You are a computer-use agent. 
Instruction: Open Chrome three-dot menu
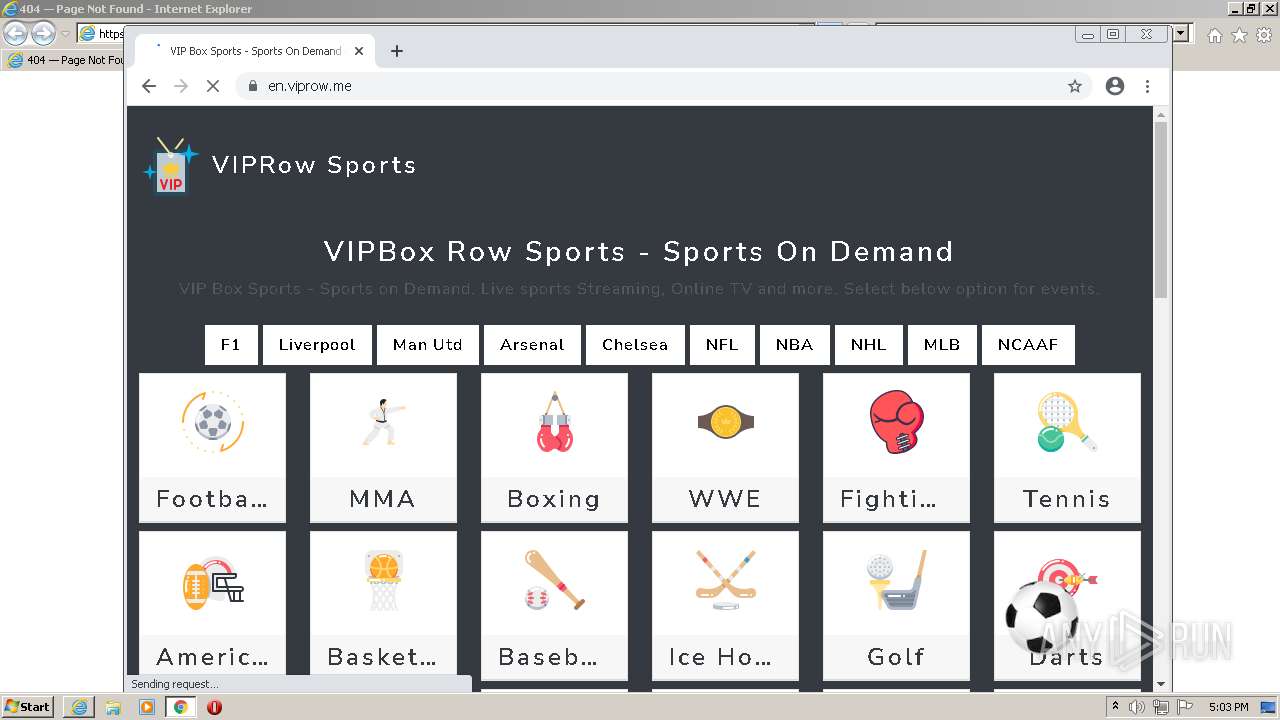(1147, 86)
